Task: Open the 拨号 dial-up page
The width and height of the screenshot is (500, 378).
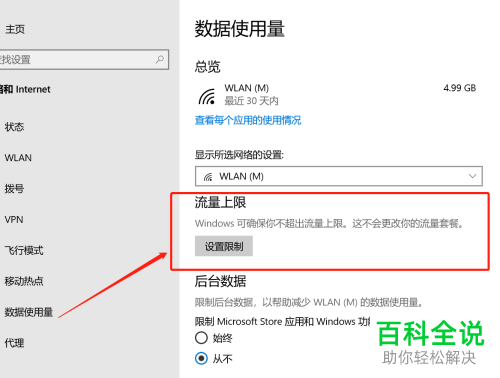Action: click(14, 189)
